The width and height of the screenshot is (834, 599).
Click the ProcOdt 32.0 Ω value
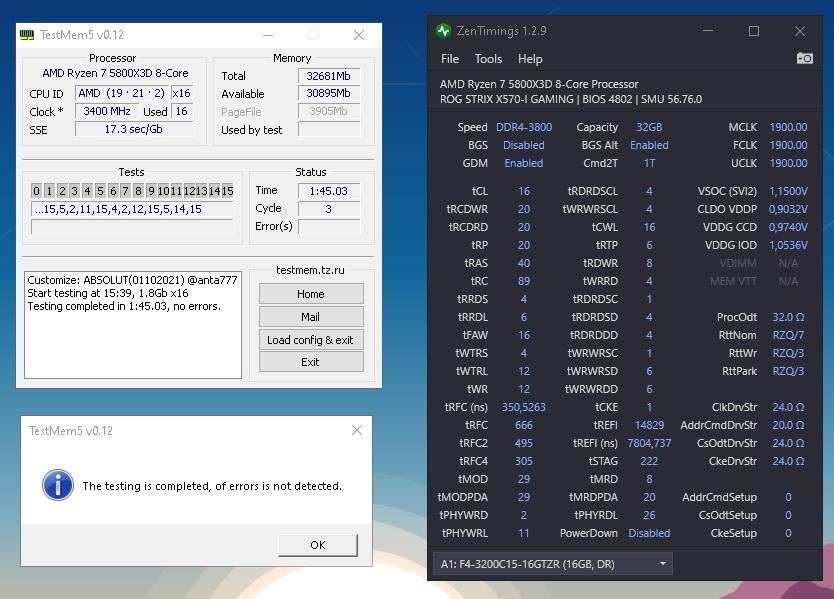coord(788,317)
